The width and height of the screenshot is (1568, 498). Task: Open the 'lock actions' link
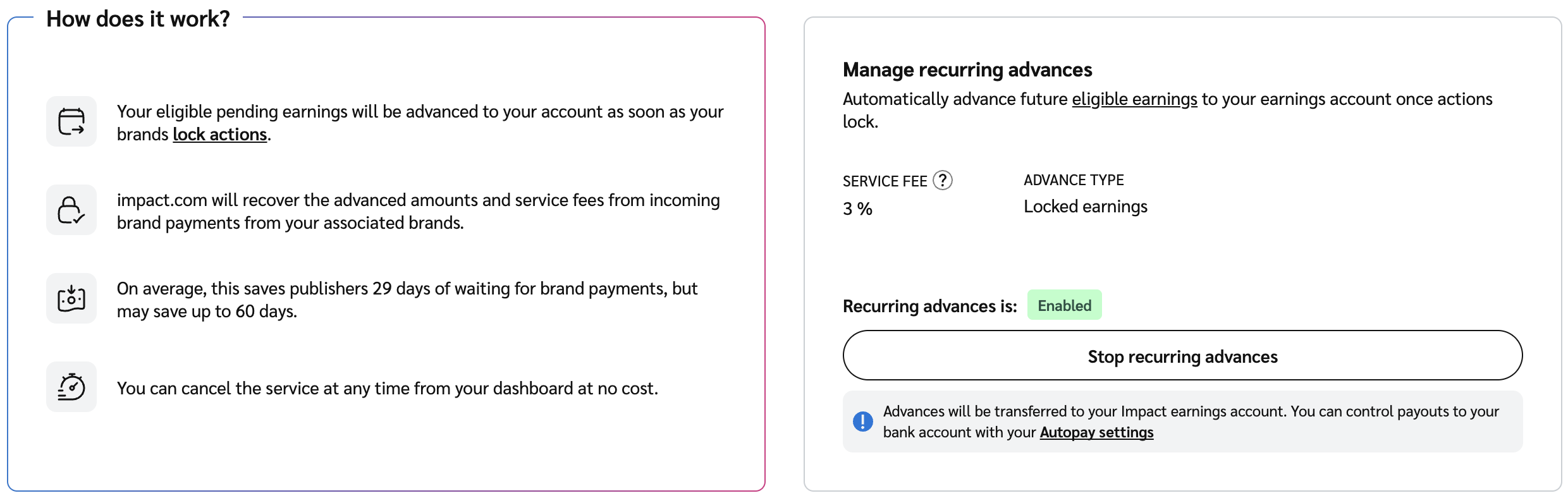(x=219, y=135)
